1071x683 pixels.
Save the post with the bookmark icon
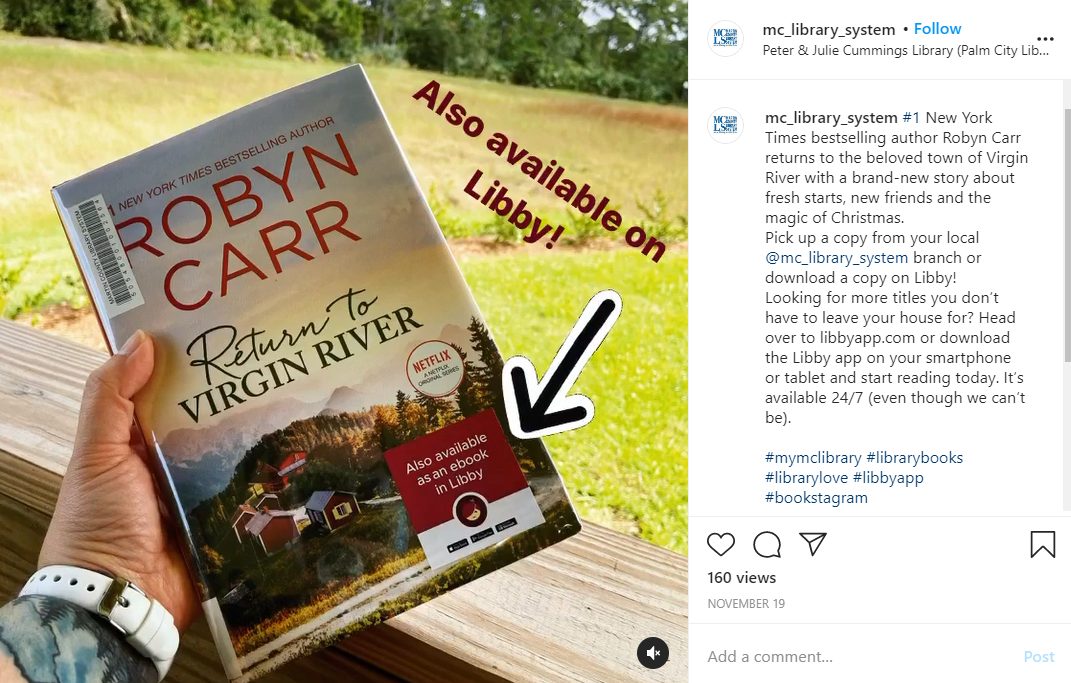1043,544
